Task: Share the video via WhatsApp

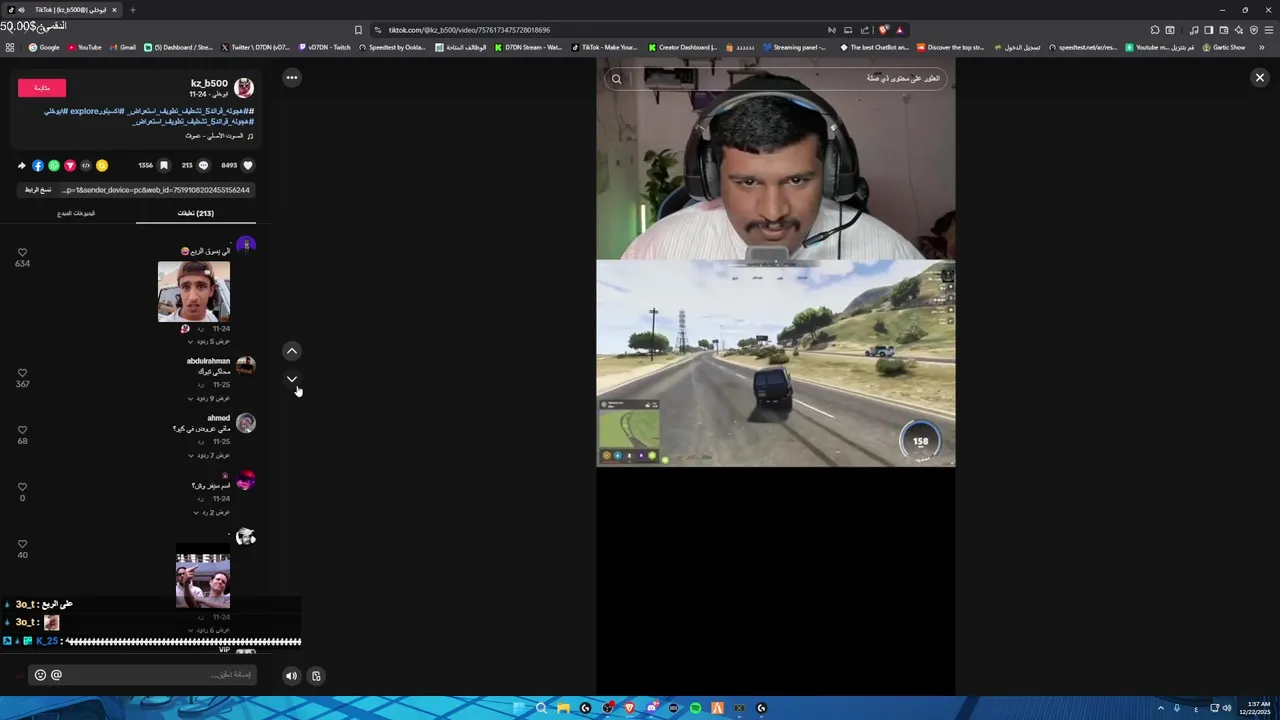Action: pyautogui.click(x=54, y=165)
